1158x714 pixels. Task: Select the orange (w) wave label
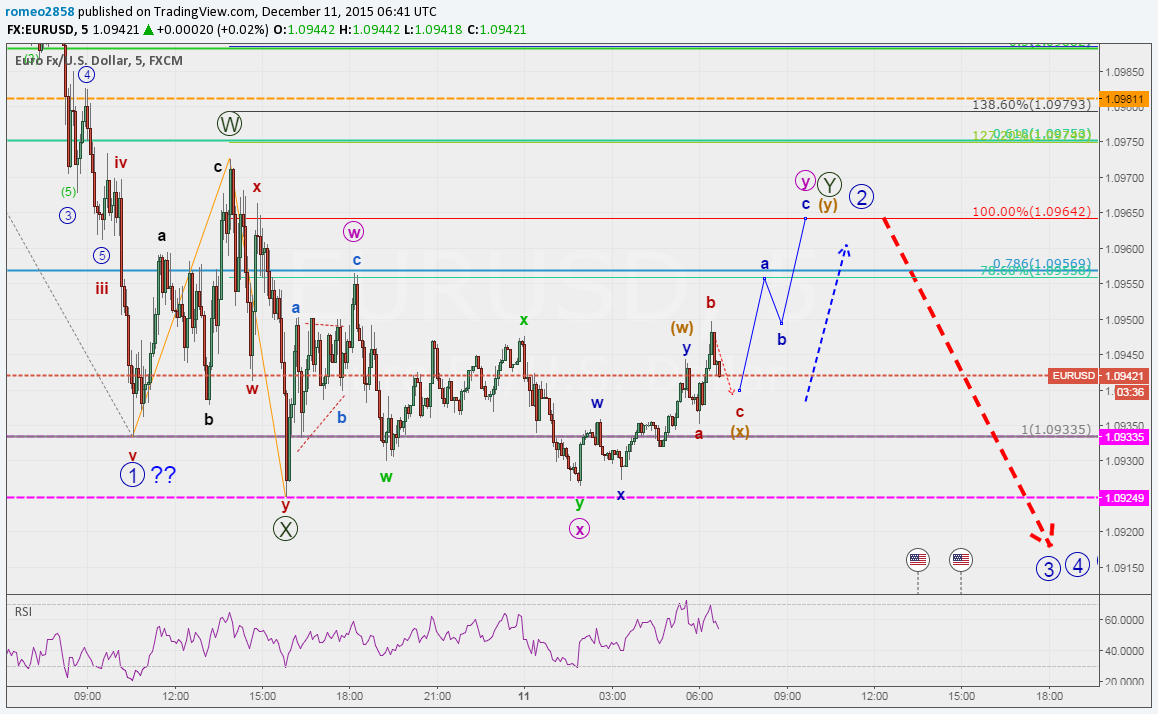click(682, 327)
